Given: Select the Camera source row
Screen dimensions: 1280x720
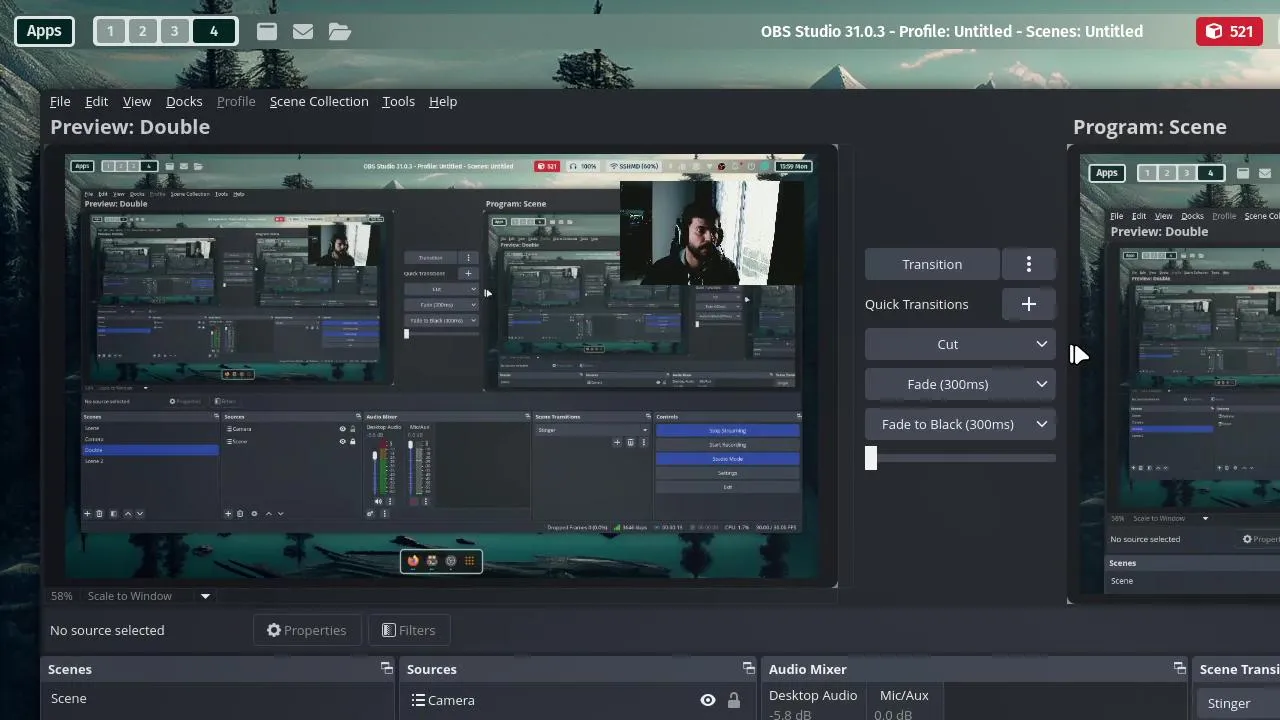Looking at the screenshot, I should [580, 700].
